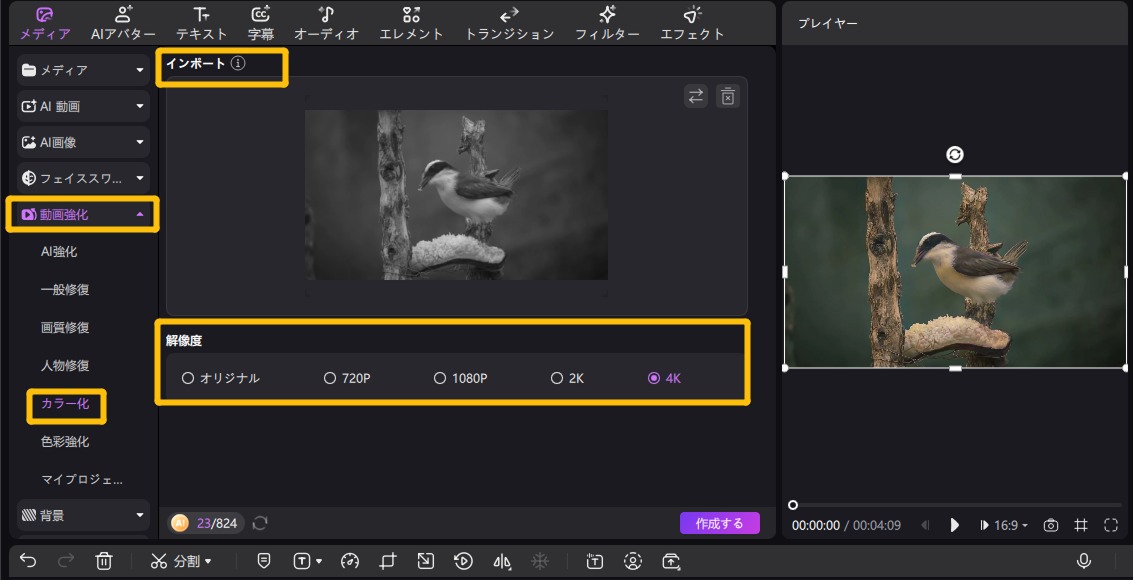This screenshot has width=1133, height=580.
Task: Switch to the トランジション tab
Action: (x=509, y=22)
